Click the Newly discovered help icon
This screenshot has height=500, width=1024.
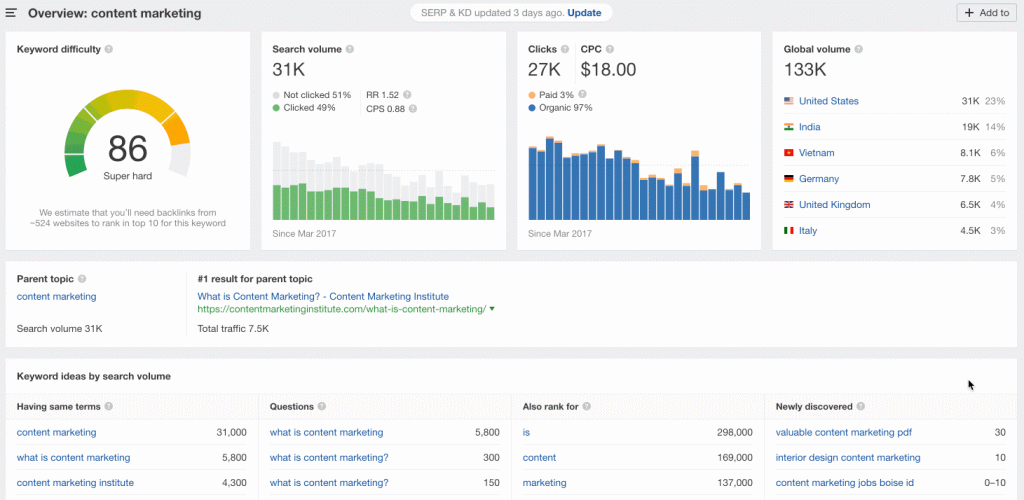point(861,407)
